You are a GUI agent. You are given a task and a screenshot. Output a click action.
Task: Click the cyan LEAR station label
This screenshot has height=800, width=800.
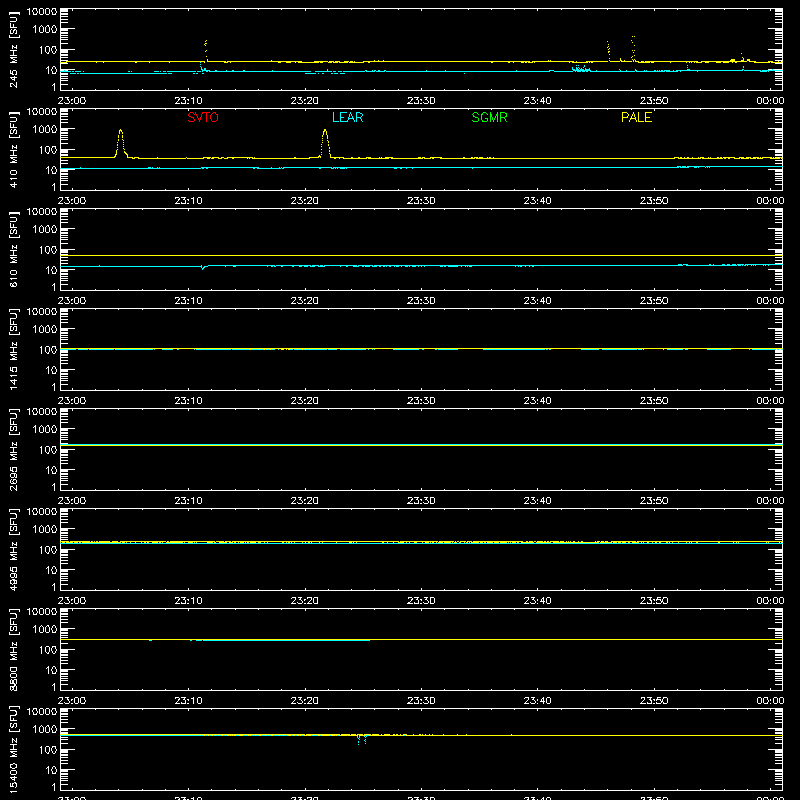tap(347, 117)
